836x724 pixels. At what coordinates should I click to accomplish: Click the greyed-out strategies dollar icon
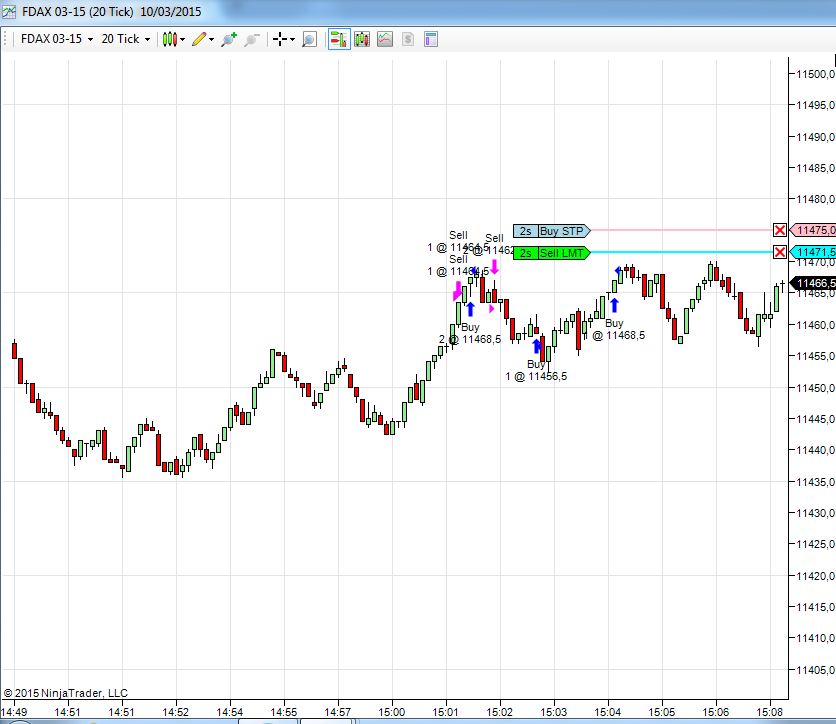click(407, 39)
